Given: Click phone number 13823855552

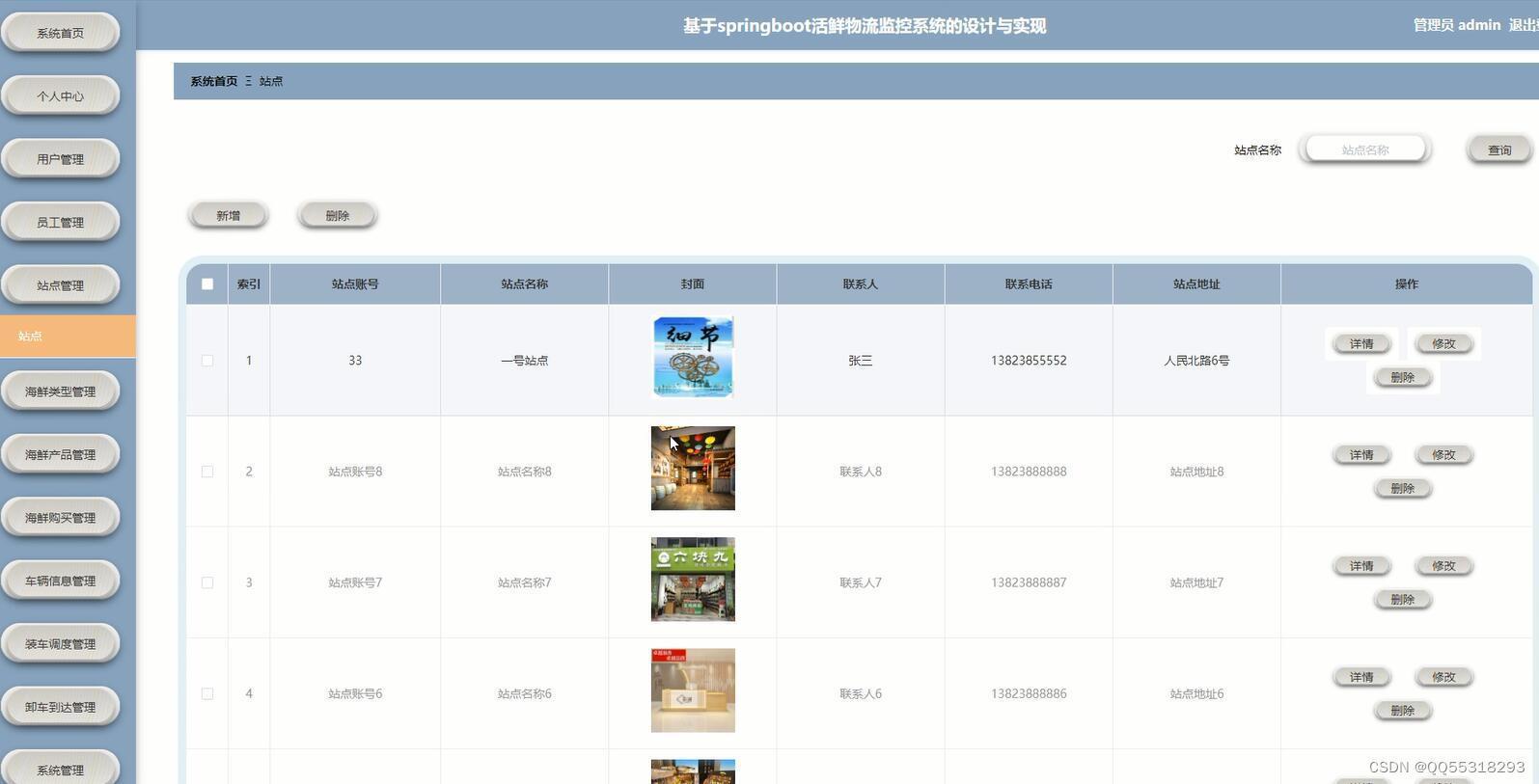Looking at the screenshot, I should [1029, 360].
